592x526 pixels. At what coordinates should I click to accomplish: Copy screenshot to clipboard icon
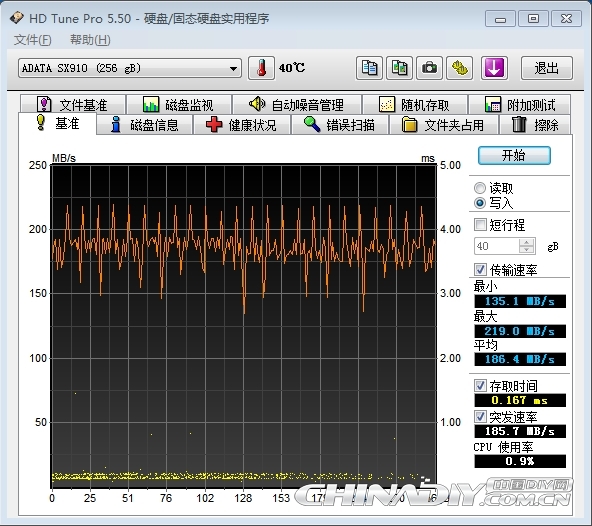[x=399, y=68]
